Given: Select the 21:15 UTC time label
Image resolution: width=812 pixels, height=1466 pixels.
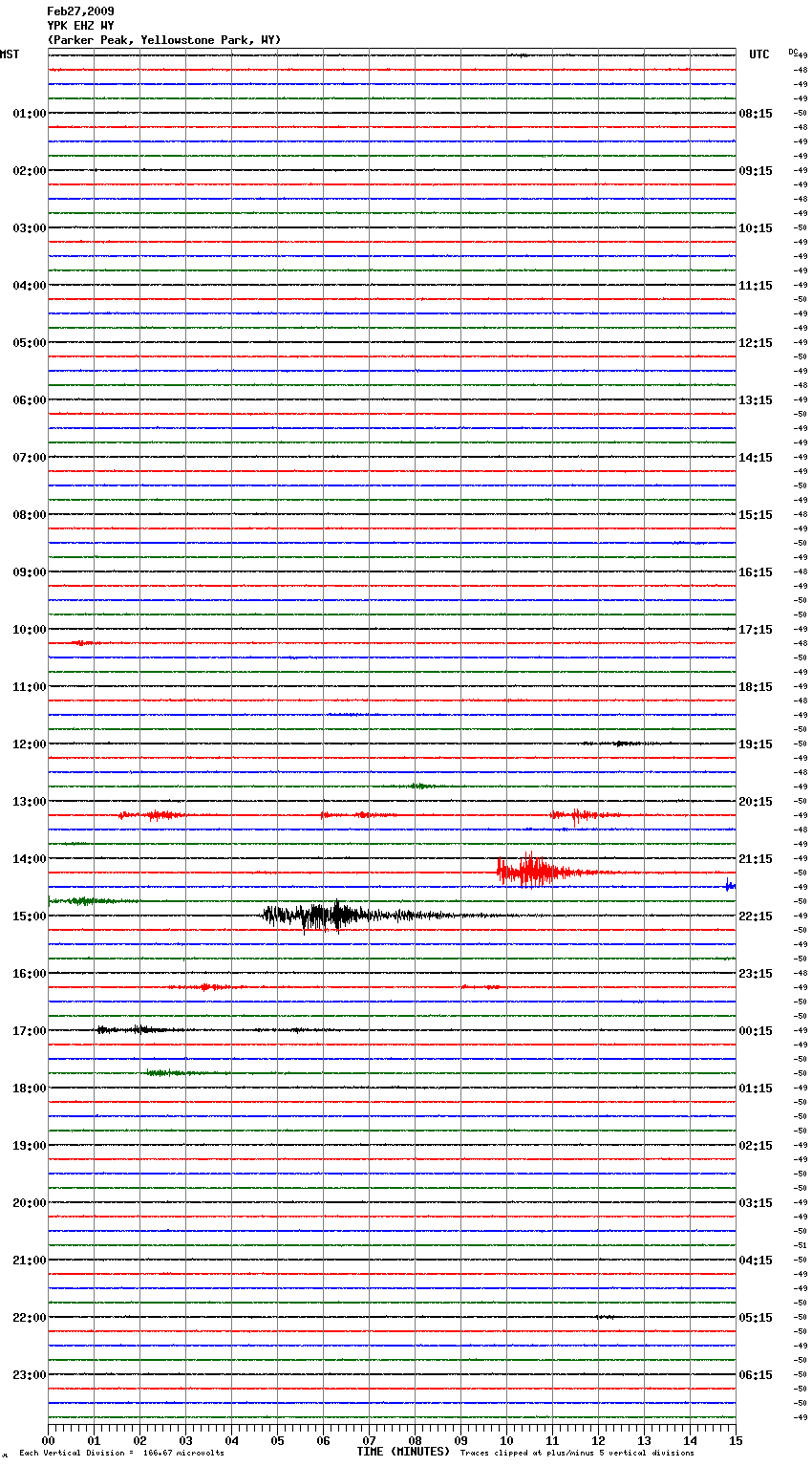Looking at the screenshot, I should pyautogui.click(x=756, y=859).
